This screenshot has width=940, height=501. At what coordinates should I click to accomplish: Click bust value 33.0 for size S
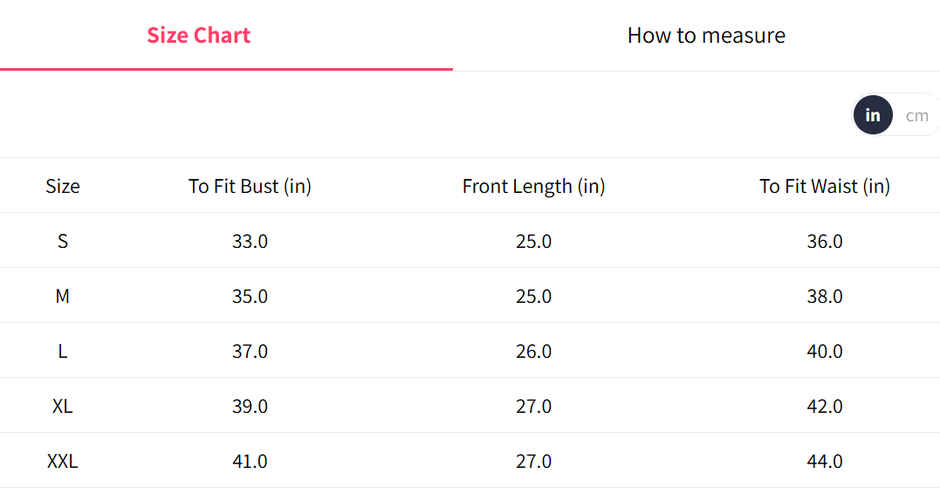coord(250,241)
